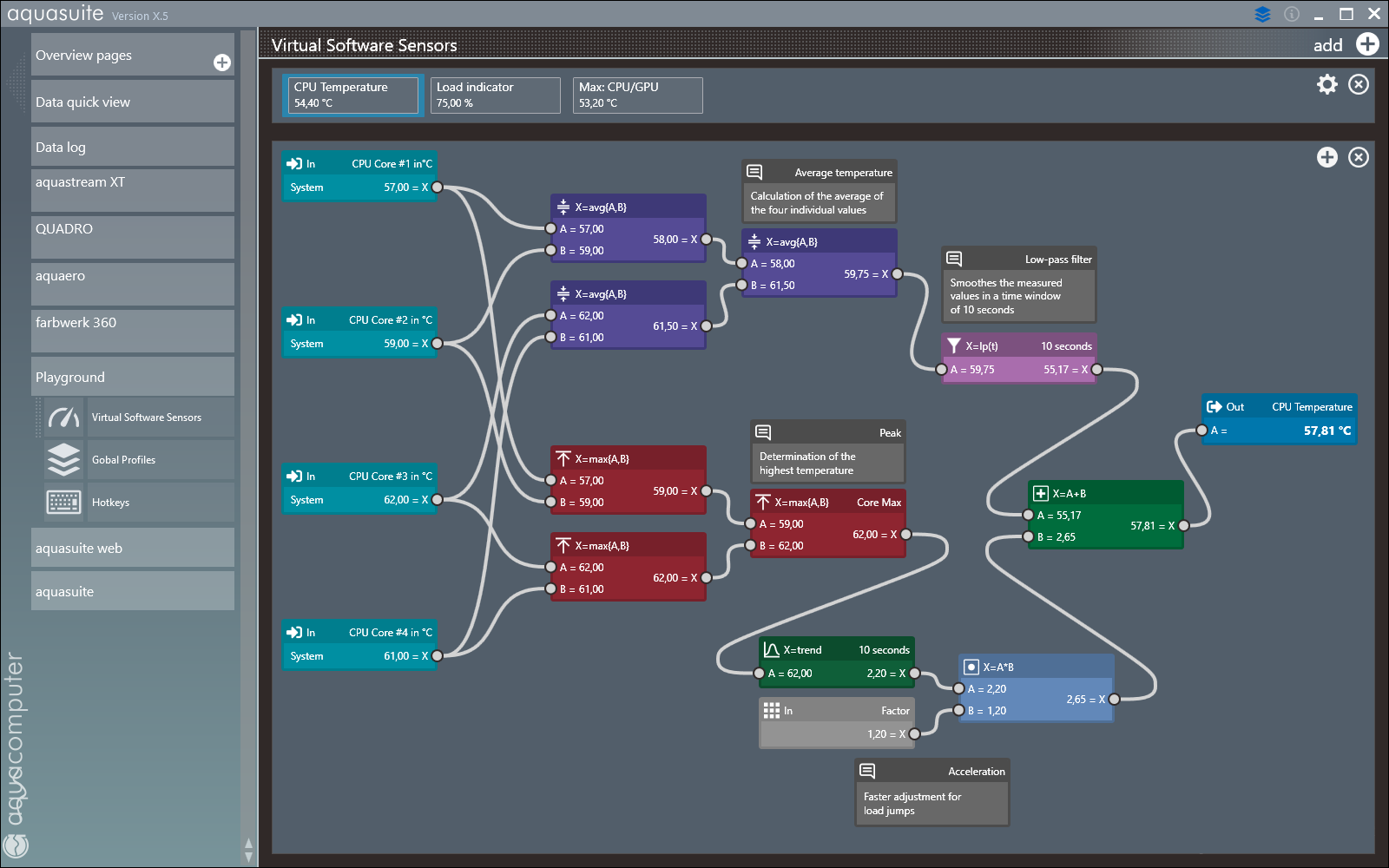The width and height of the screenshot is (1389, 868).
Task: Select the Max: CPU/GPU sensor tile
Action: [x=637, y=95]
